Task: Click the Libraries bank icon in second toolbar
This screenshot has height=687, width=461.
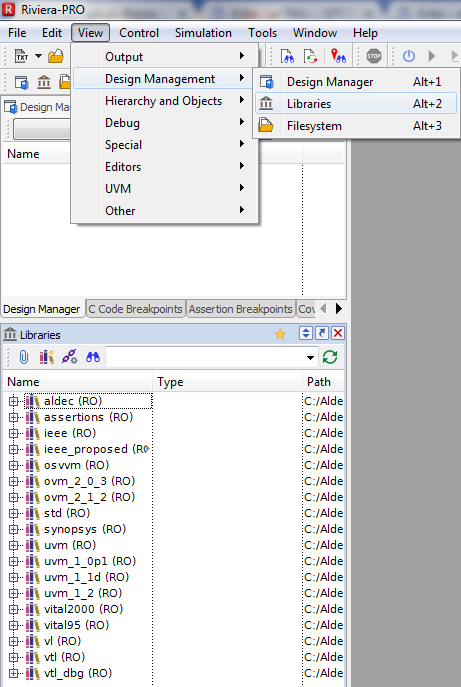Action: coord(44,82)
